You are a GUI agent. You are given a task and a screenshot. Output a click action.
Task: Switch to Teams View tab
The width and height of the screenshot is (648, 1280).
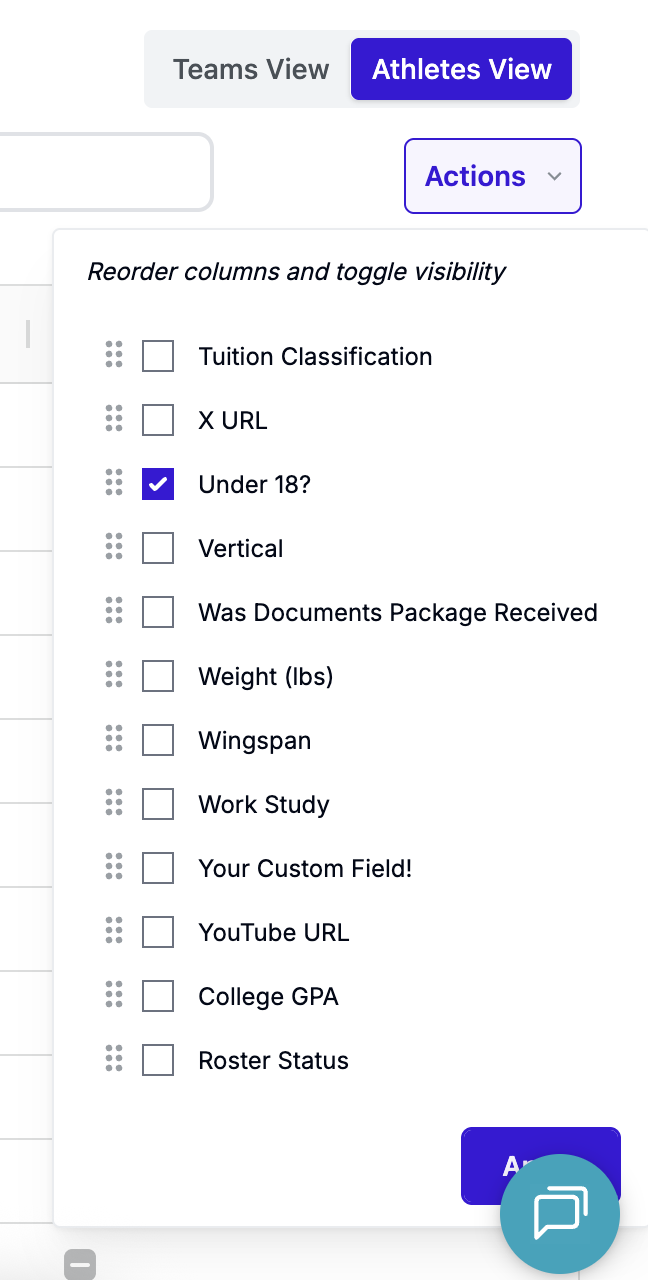251,69
